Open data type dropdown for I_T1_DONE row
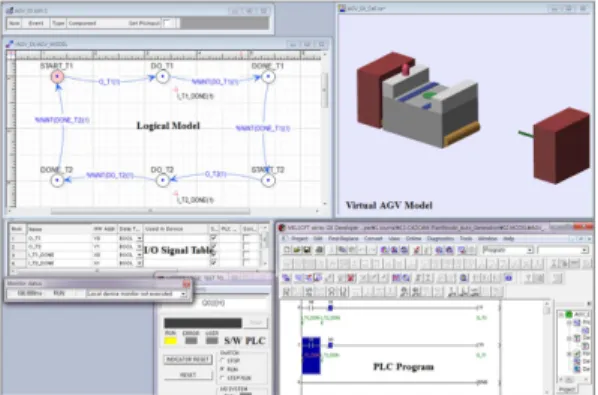598x395 pixels. [x=139, y=255]
